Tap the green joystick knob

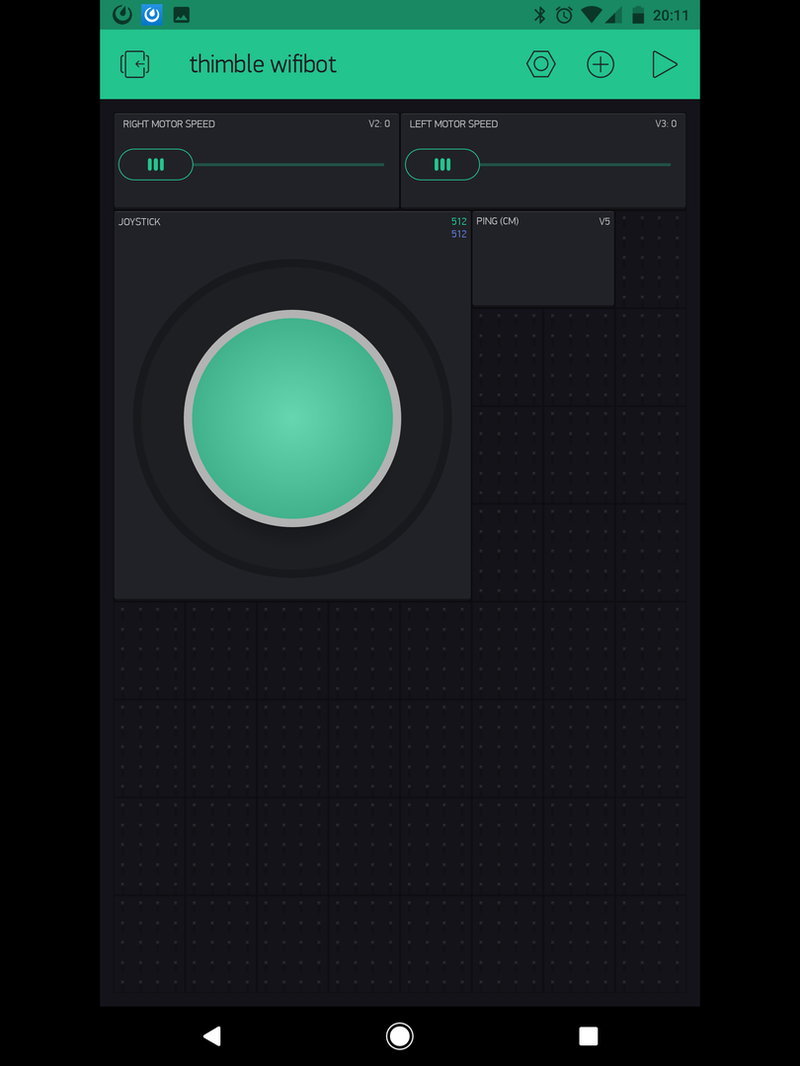(x=292, y=418)
